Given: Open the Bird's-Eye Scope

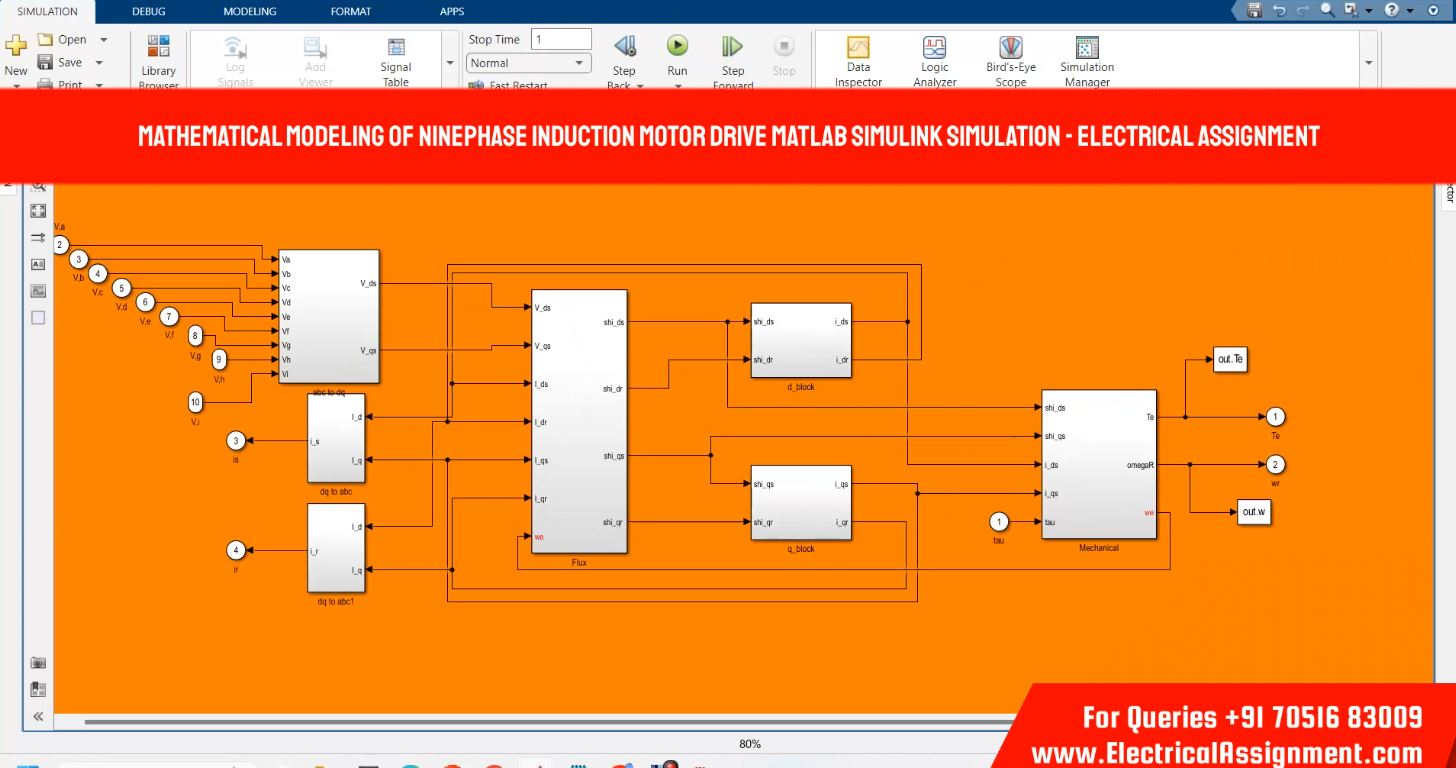Looking at the screenshot, I should (1010, 50).
